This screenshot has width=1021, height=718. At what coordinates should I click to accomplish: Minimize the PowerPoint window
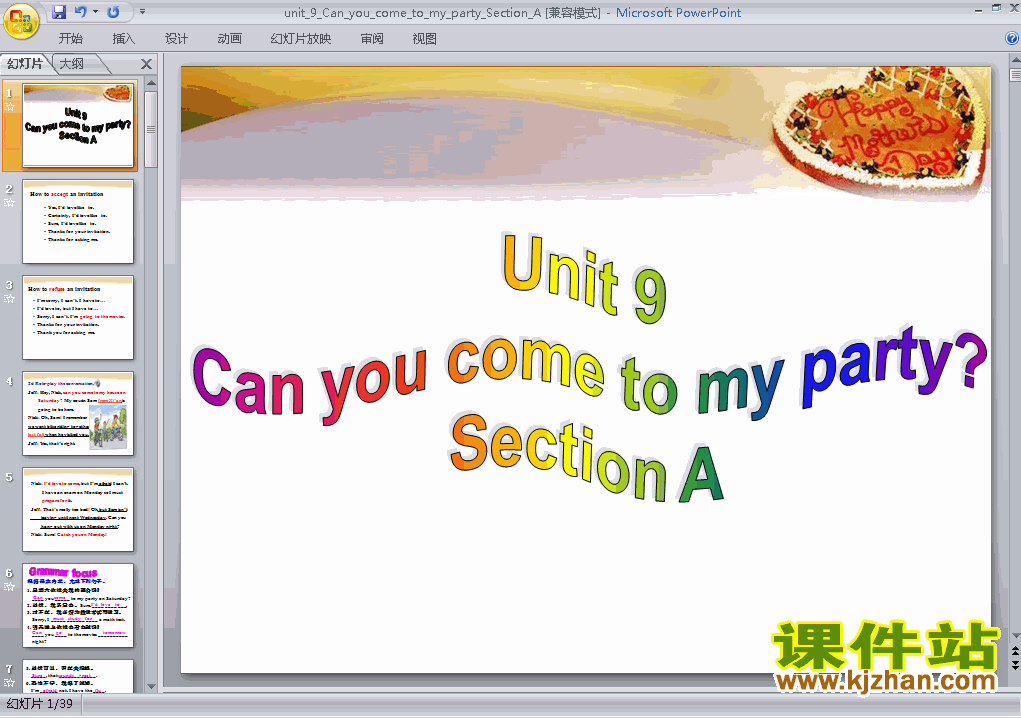[978, 9]
